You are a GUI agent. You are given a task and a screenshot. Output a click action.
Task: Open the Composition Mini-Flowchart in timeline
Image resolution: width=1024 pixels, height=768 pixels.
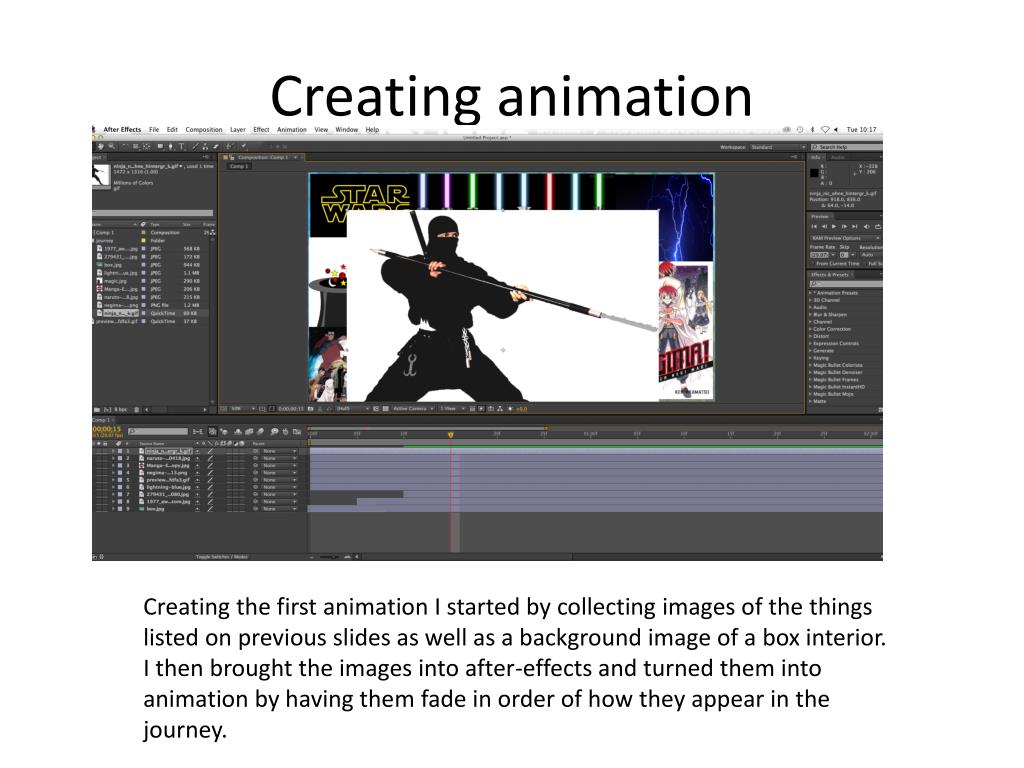[x=197, y=432]
